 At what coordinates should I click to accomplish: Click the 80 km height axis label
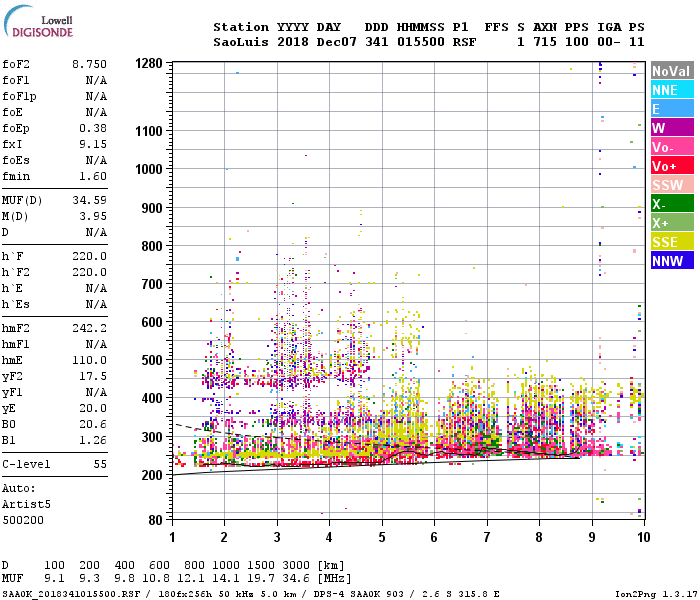[x=155, y=520]
